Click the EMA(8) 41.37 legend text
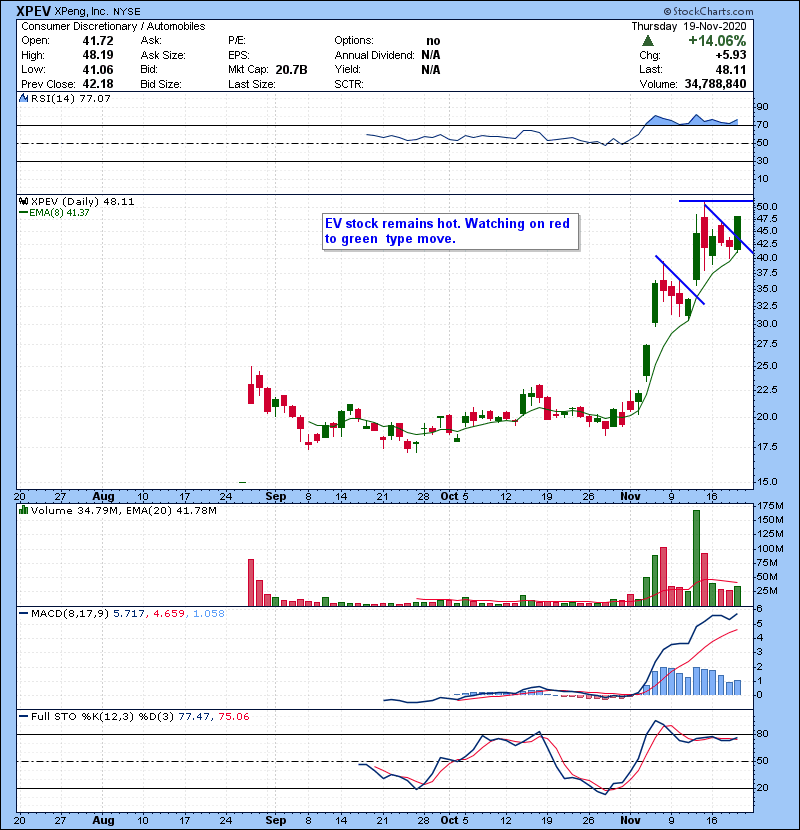This screenshot has width=800, height=830. [59, 213]
